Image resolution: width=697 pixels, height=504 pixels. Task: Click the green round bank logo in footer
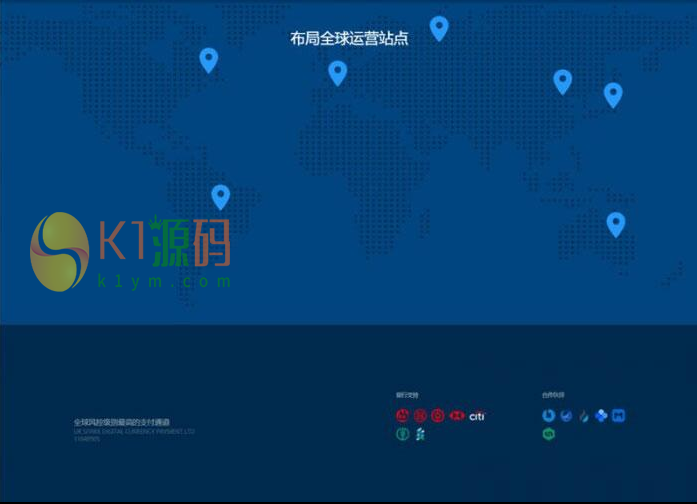tap(402, 434)
